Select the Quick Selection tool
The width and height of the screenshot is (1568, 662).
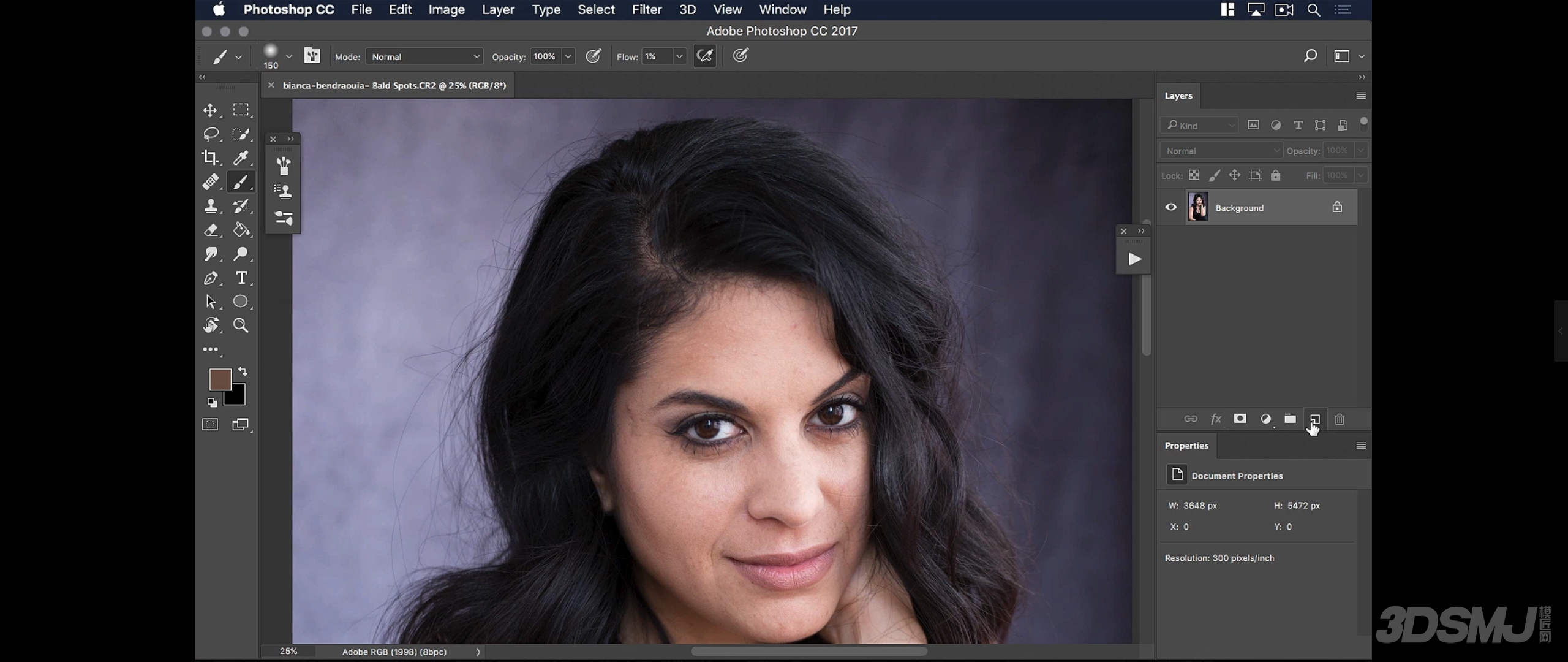[x=241, y=134]
